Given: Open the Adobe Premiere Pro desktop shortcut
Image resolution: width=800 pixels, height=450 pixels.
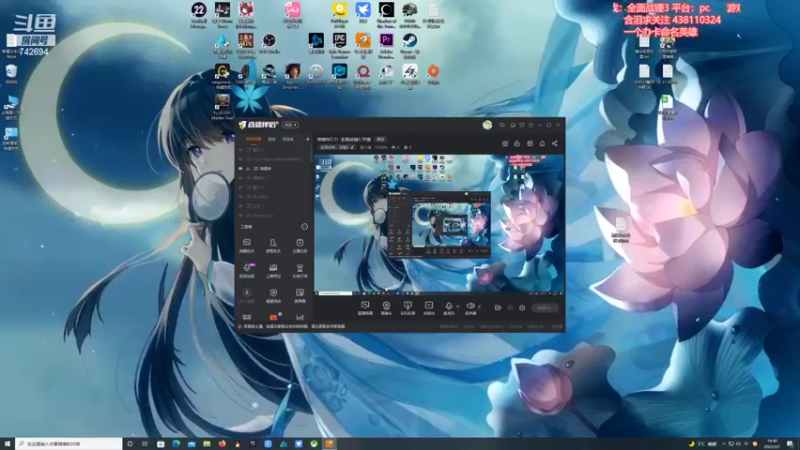Looking at the screenshot, I should coord(386,41).
